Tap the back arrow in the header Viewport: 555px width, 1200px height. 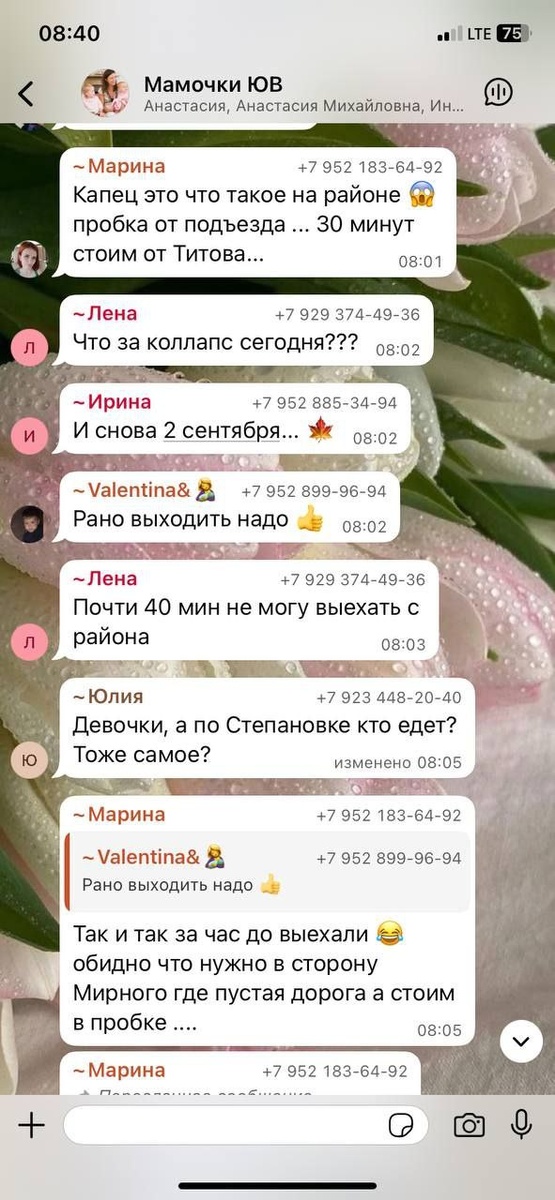[x=26, y=94]
